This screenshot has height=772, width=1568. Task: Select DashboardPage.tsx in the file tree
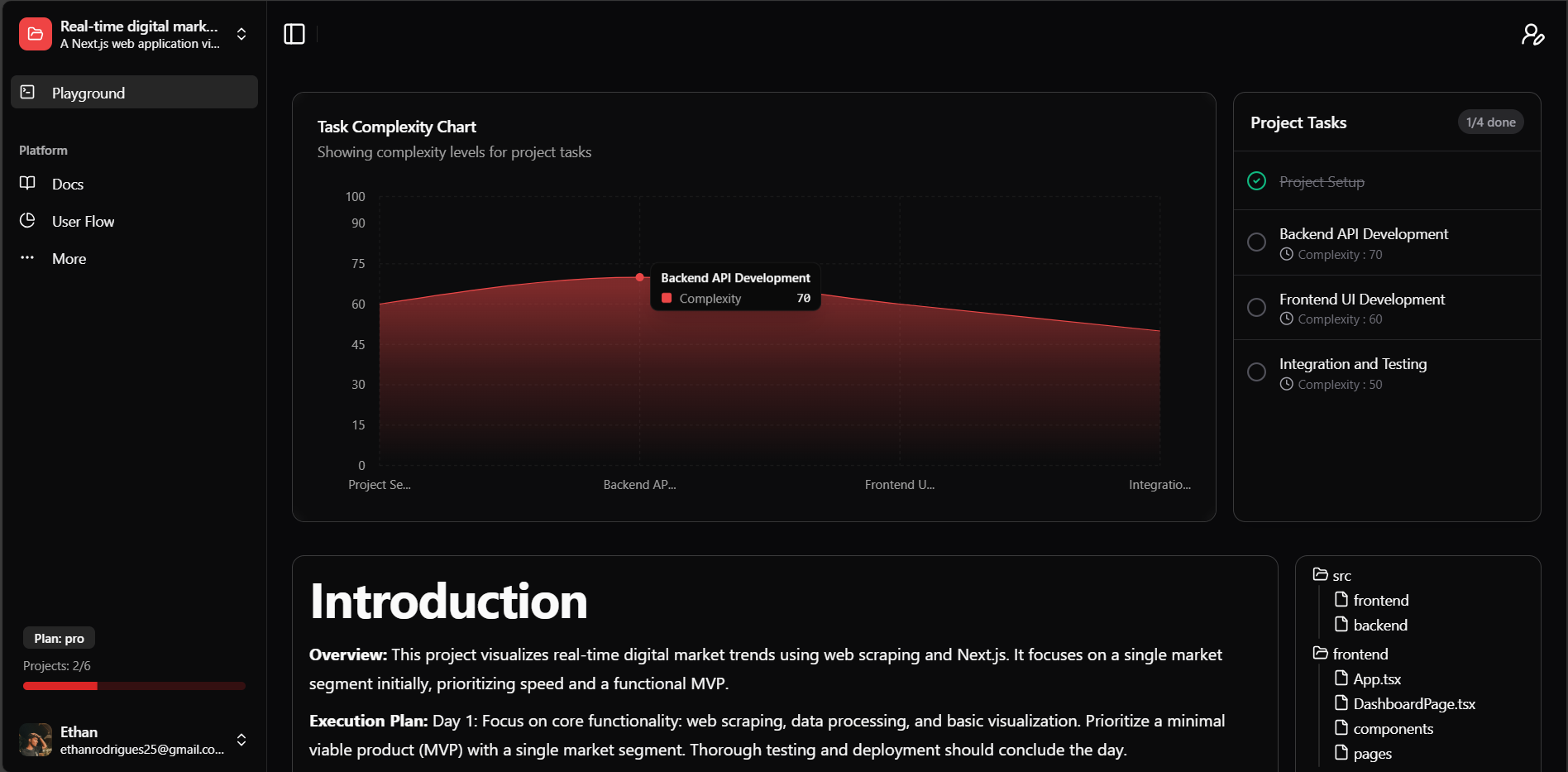tap(1413, 704)
